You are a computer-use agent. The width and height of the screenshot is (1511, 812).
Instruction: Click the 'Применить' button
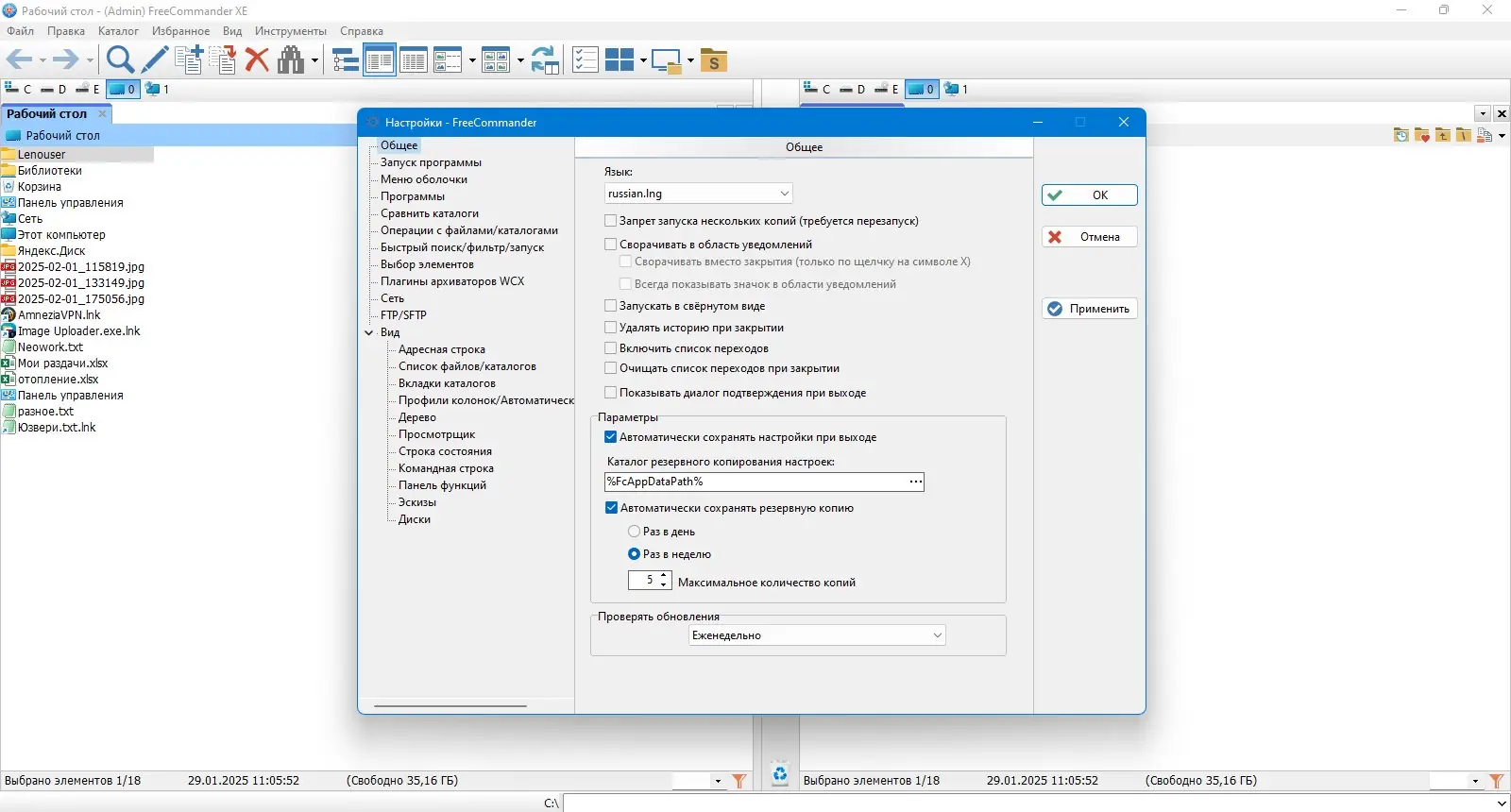coord(1089,309)
